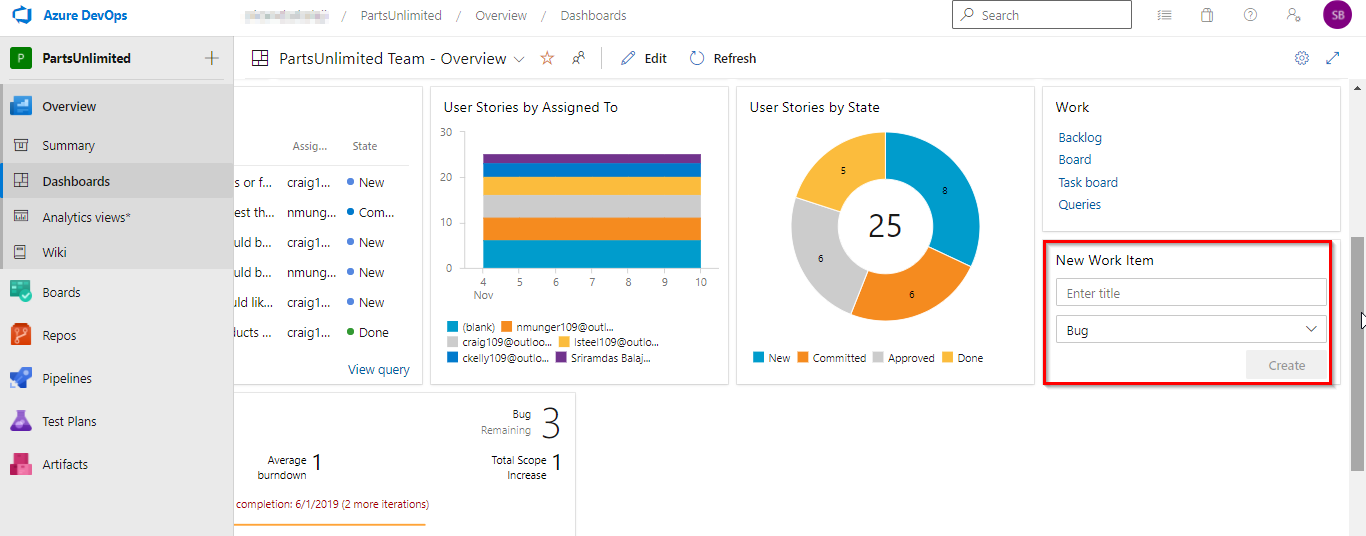Click the Create button
Screen dimensions: 1366x536
tap(1286, 365)
